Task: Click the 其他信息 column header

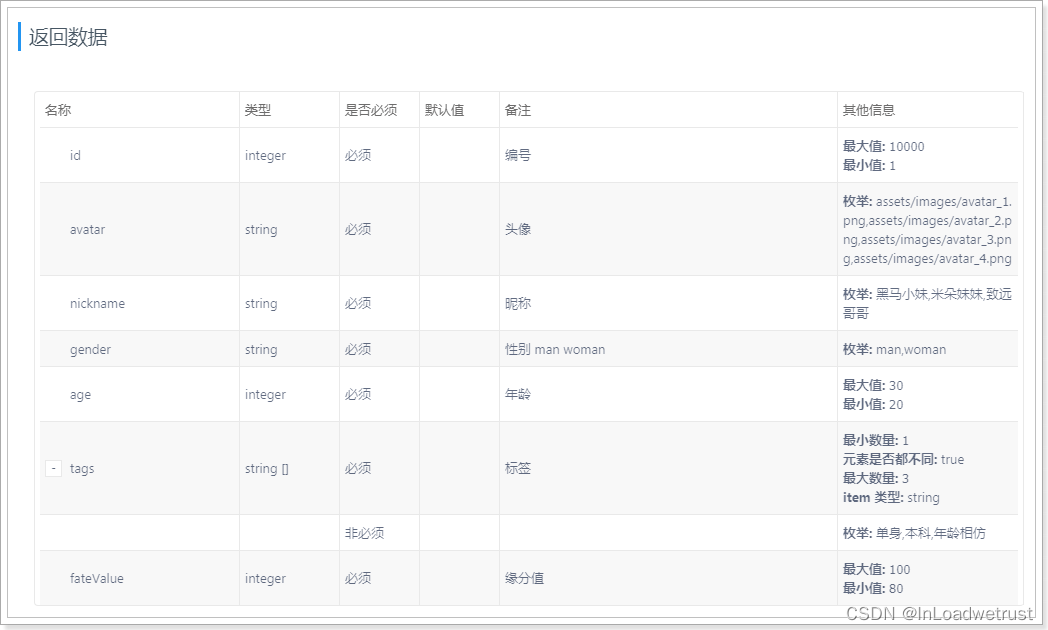Action: pyautogui.click(x=869, y=110)
